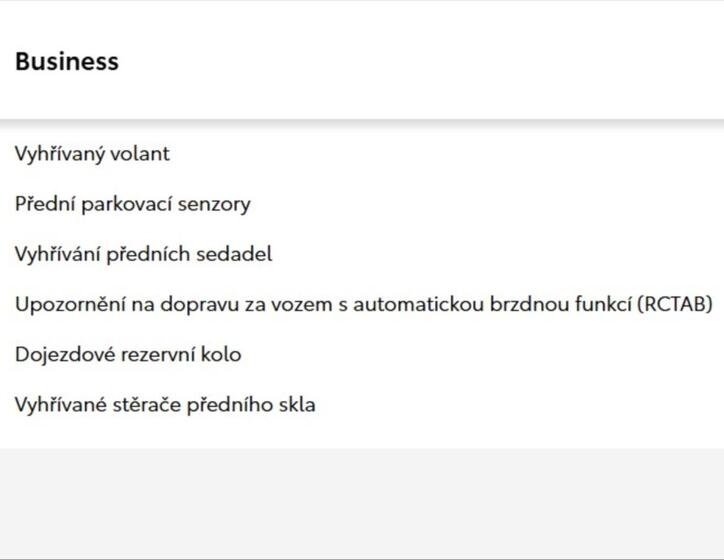Click the gray empty area below the list
Image resolution: width=724 pixels, height=560 pixels.
tap(362, 500)
